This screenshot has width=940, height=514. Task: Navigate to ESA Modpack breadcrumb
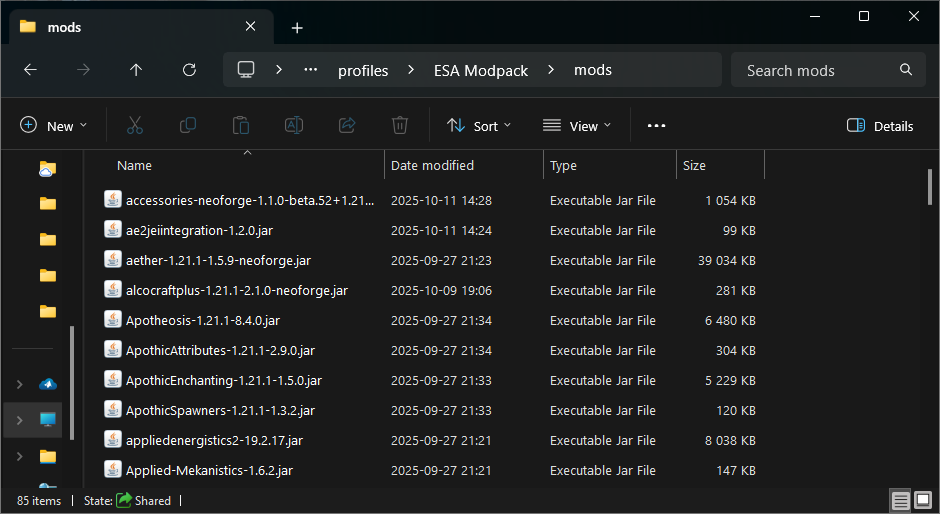pyautogui.click(x=481, y=70)
